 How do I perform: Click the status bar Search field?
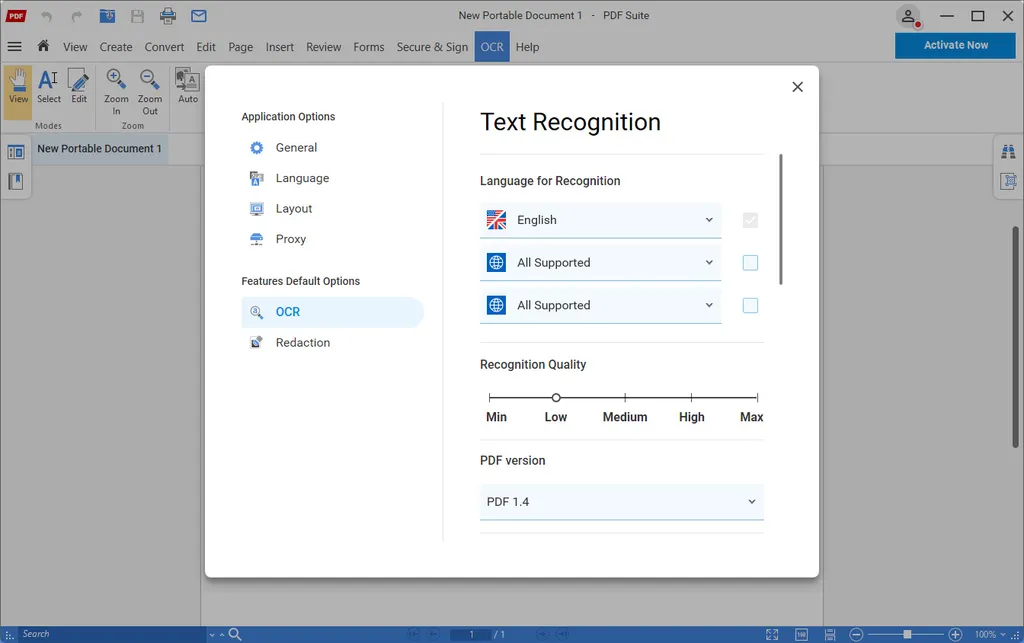(x=111, y=634)
